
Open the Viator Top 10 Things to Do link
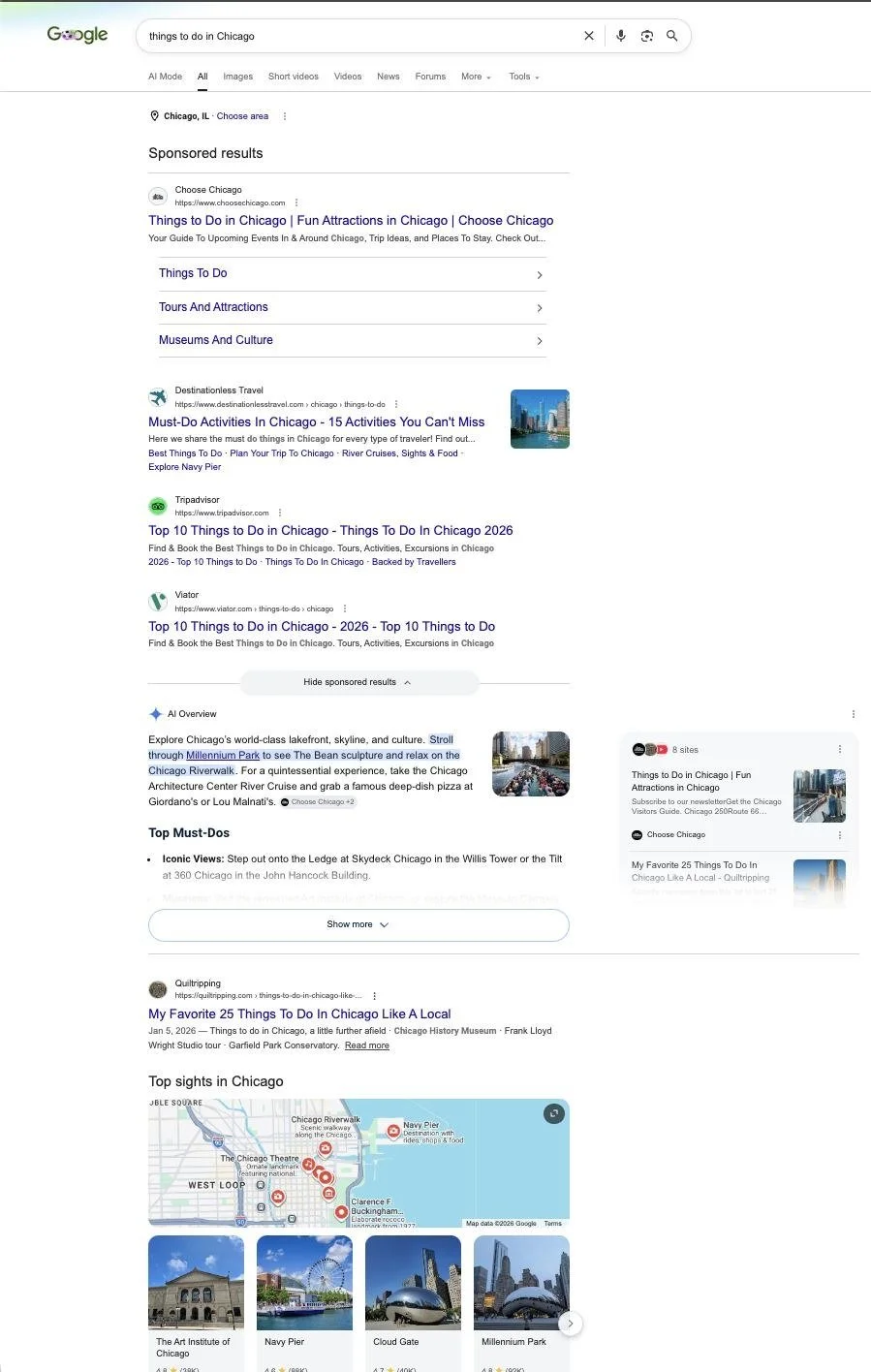[322, 627]
